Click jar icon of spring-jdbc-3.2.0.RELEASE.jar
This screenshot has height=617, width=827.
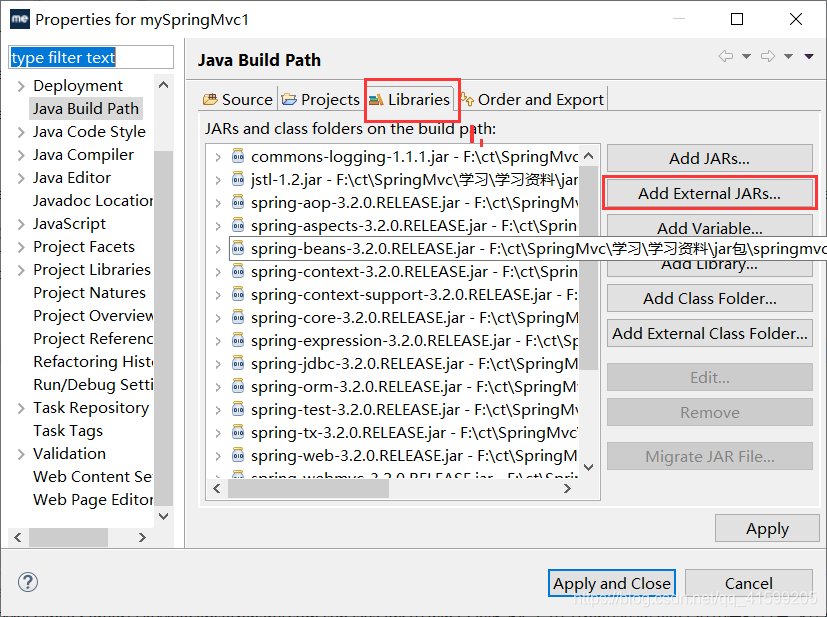click(238, 363)
